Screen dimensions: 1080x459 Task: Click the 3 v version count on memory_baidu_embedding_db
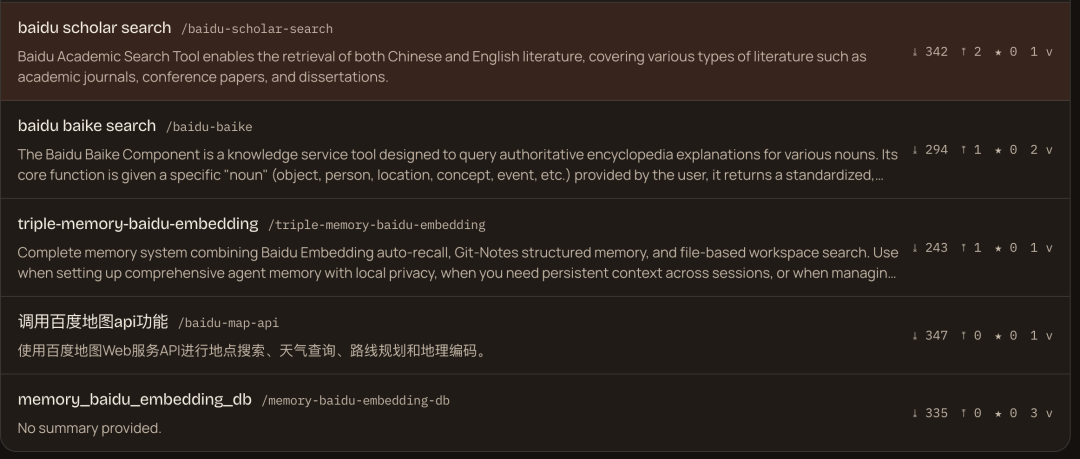(x=1041, y=413)
